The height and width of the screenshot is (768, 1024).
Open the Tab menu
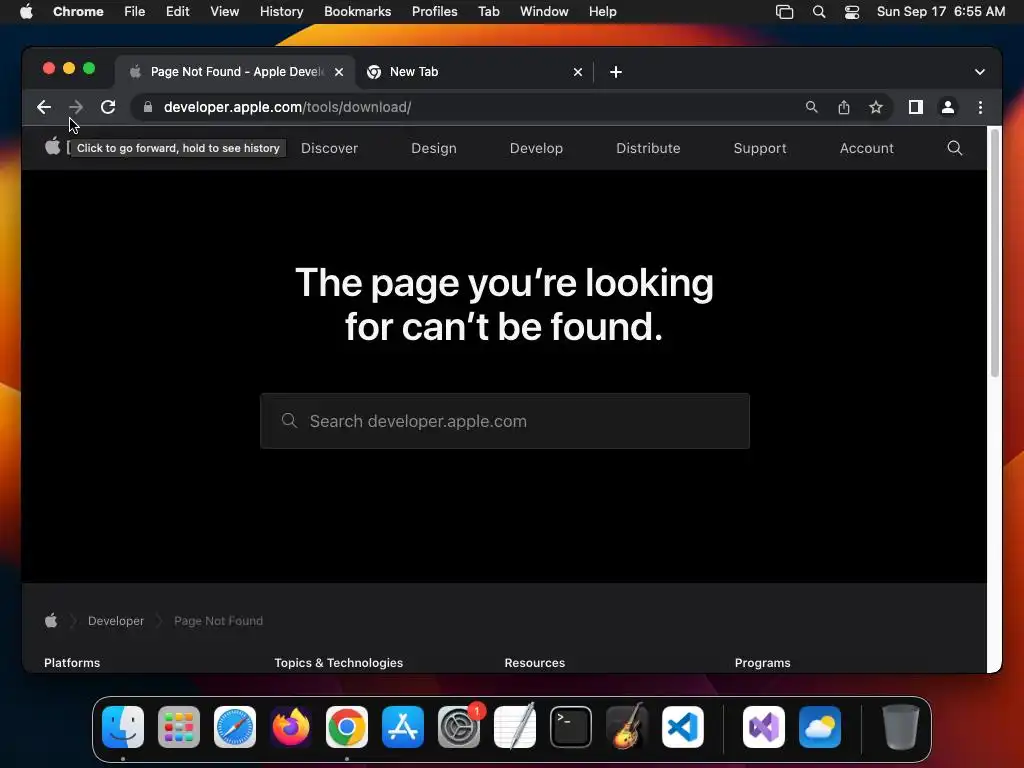(x=488, y=12)
